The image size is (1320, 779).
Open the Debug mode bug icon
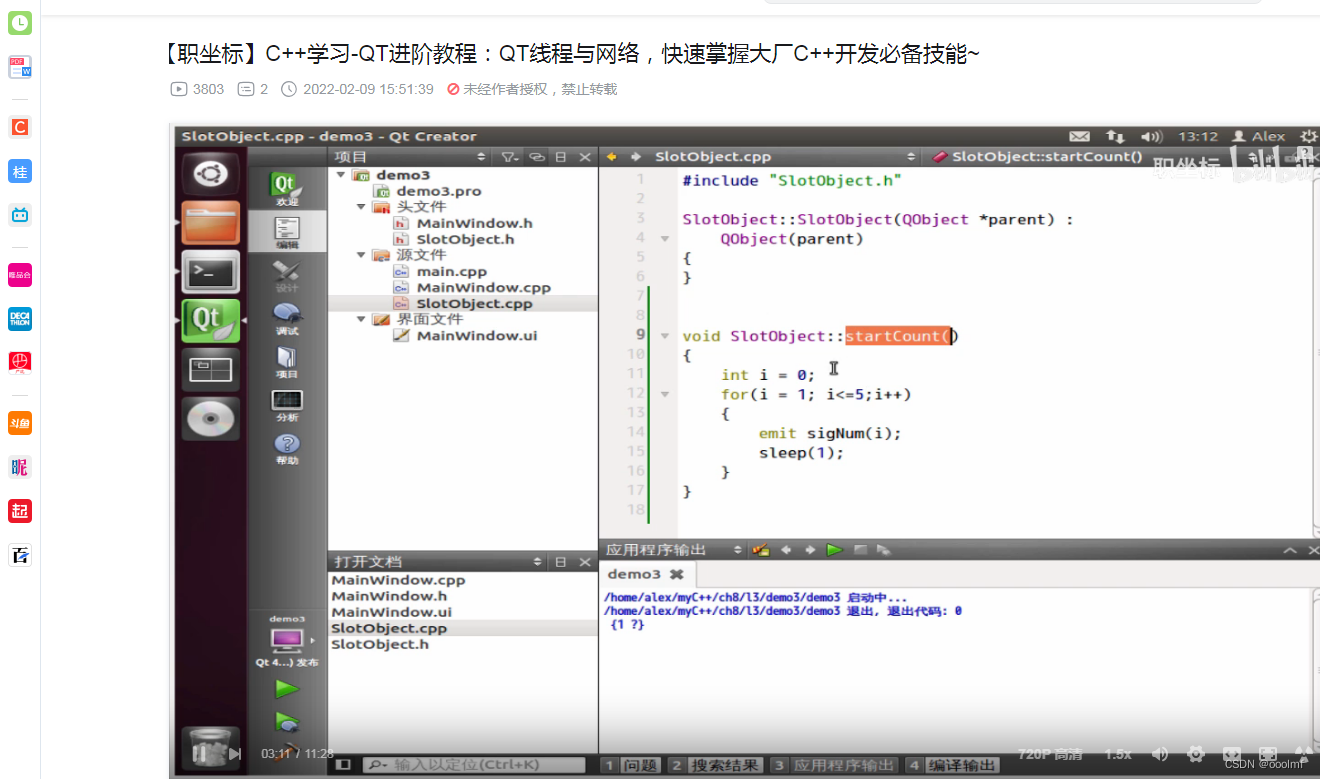[287, 317]
